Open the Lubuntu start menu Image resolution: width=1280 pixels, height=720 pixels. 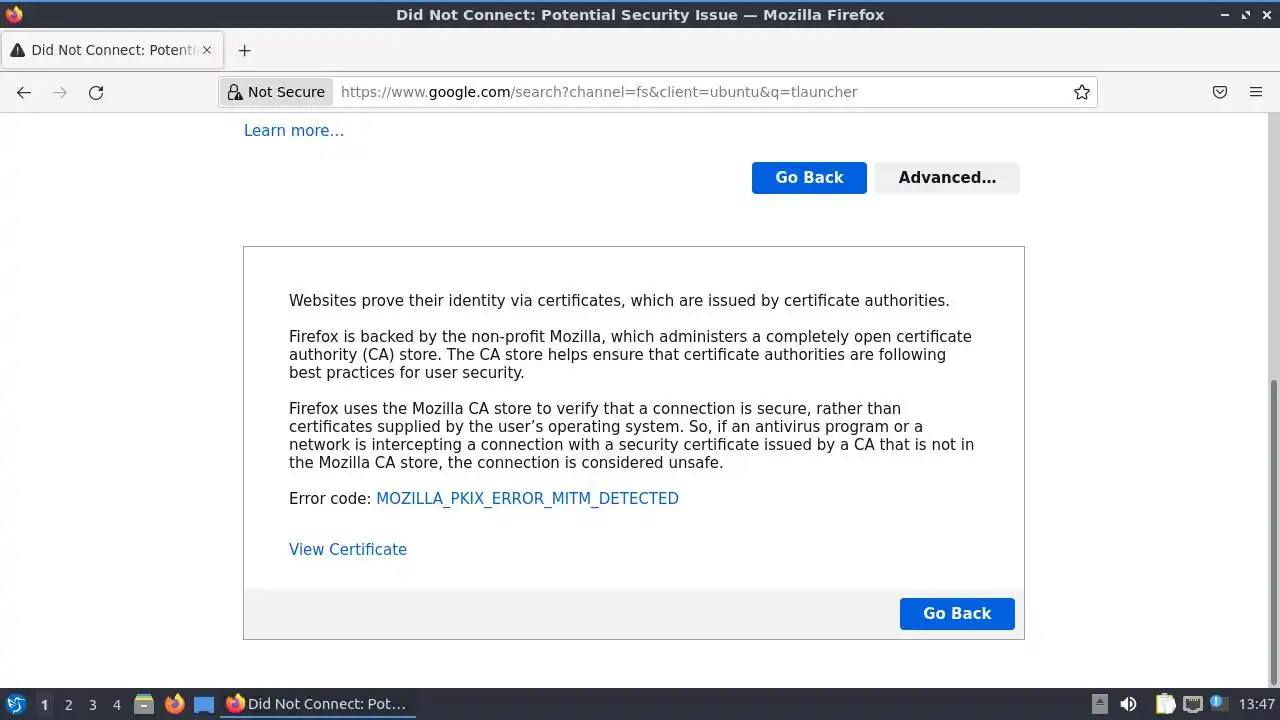pos(15,704)
